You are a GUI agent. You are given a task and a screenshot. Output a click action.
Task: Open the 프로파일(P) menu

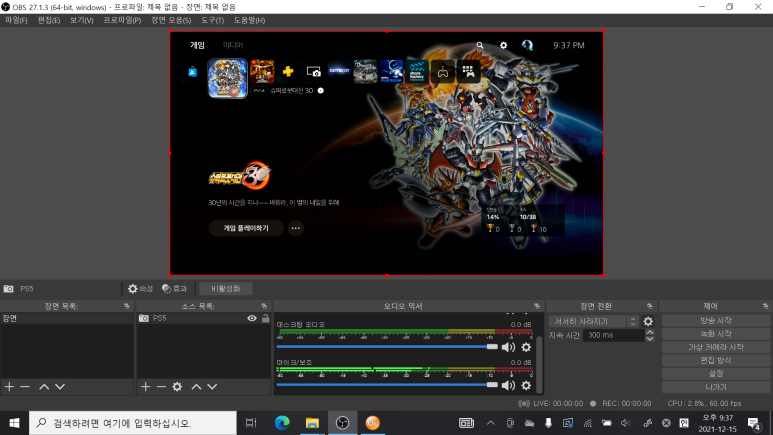point(122,20)
